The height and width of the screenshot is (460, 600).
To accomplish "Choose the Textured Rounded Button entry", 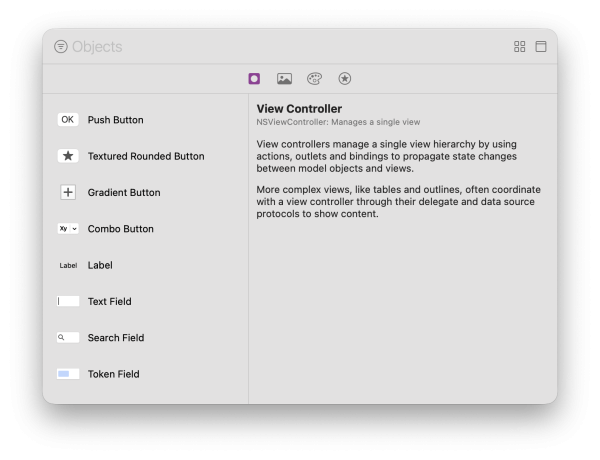I will pos(145,156).
